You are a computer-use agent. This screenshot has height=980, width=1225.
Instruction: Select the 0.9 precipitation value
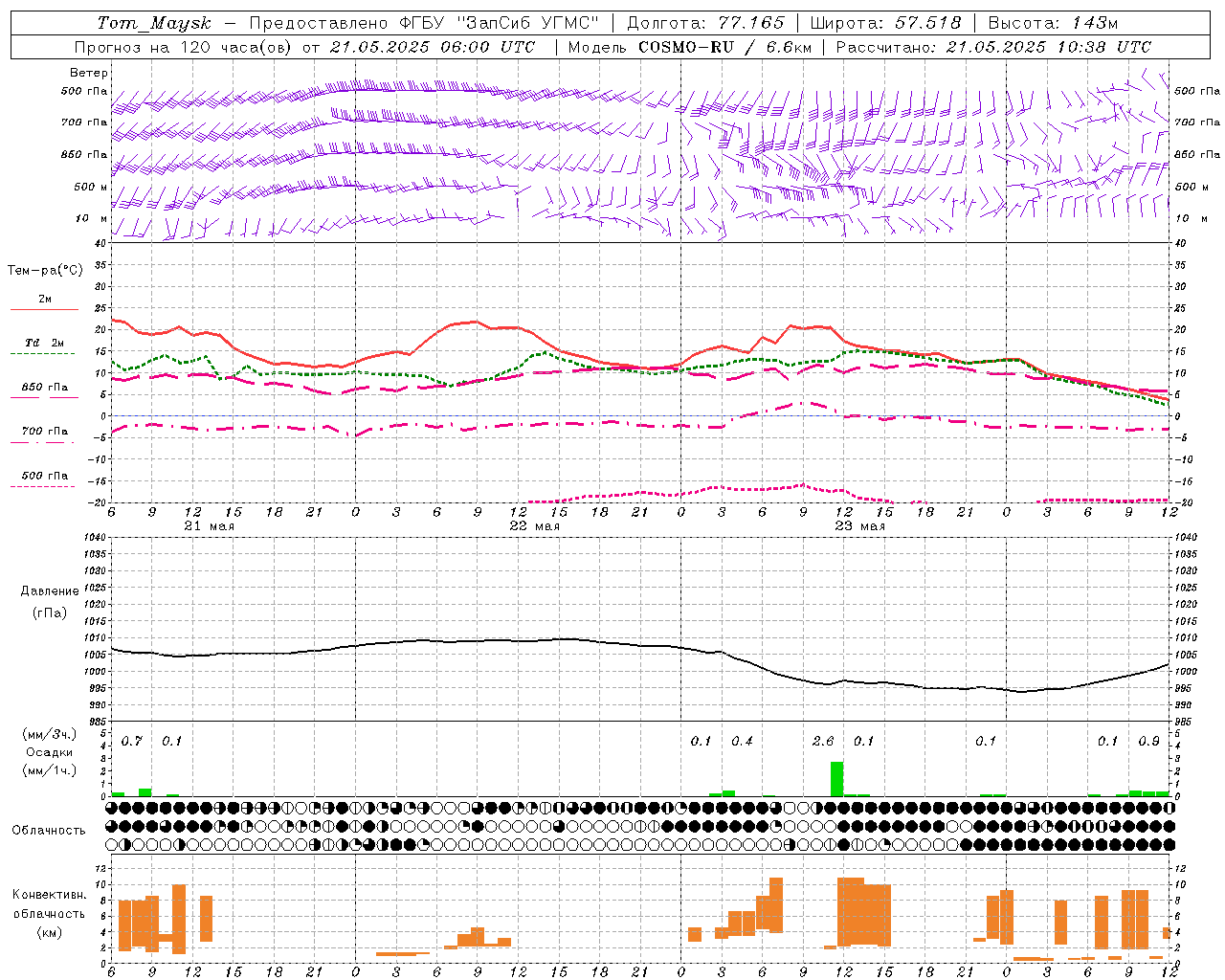(x=1148, y=741)
